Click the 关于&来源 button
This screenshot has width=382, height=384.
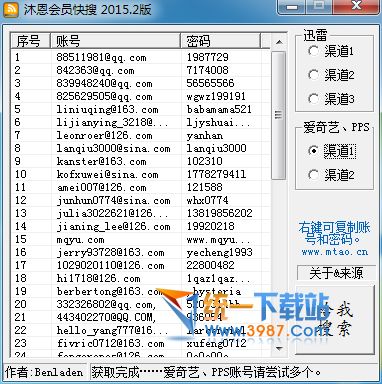tap(335, 273)
